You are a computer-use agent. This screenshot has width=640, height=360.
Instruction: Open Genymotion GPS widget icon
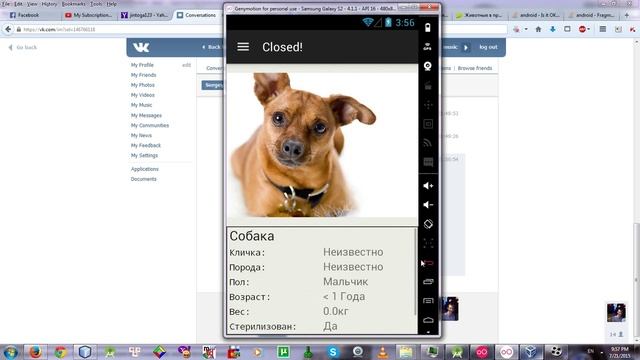point(427,47)
